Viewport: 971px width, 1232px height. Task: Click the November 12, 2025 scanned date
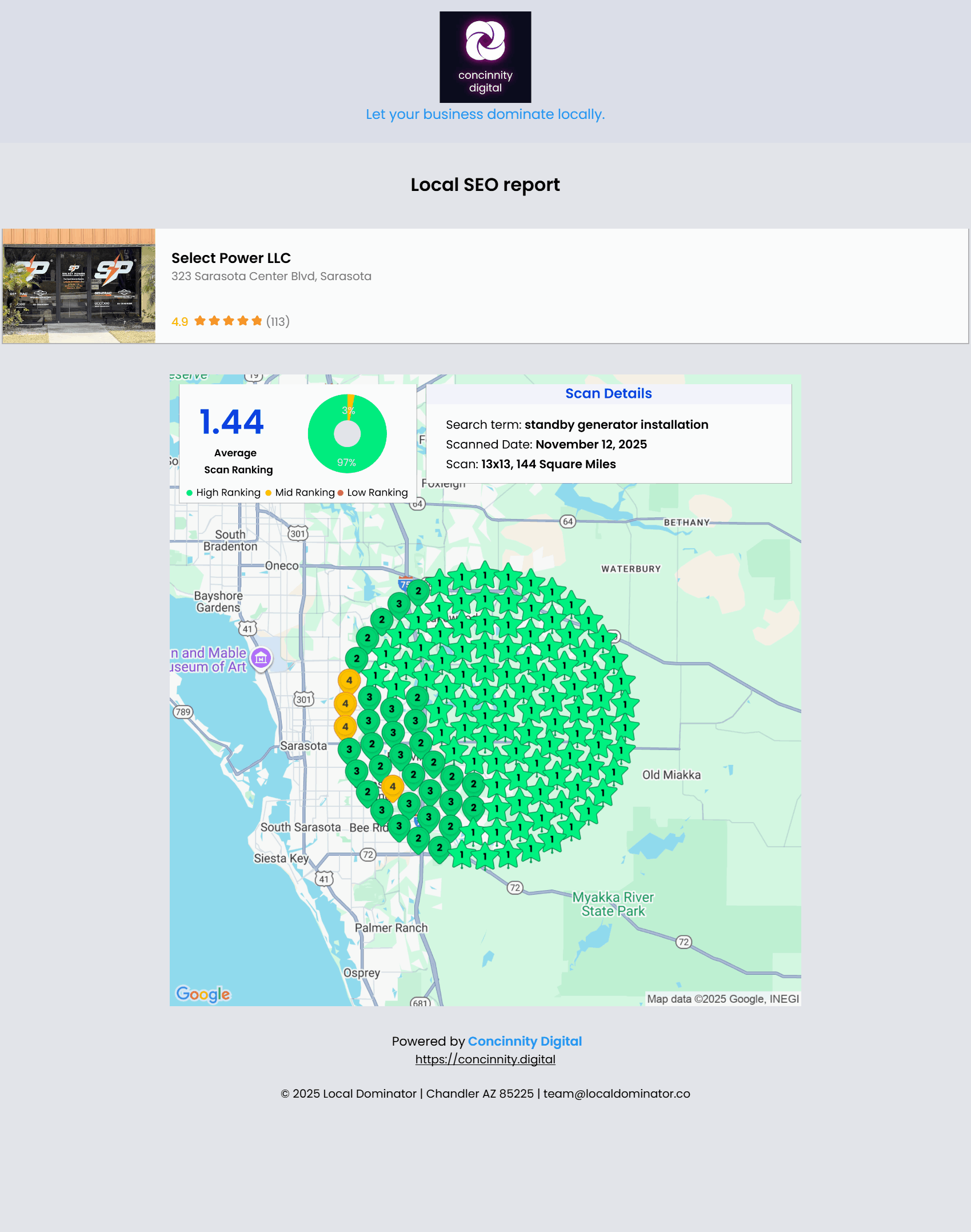tap(592, 444)
